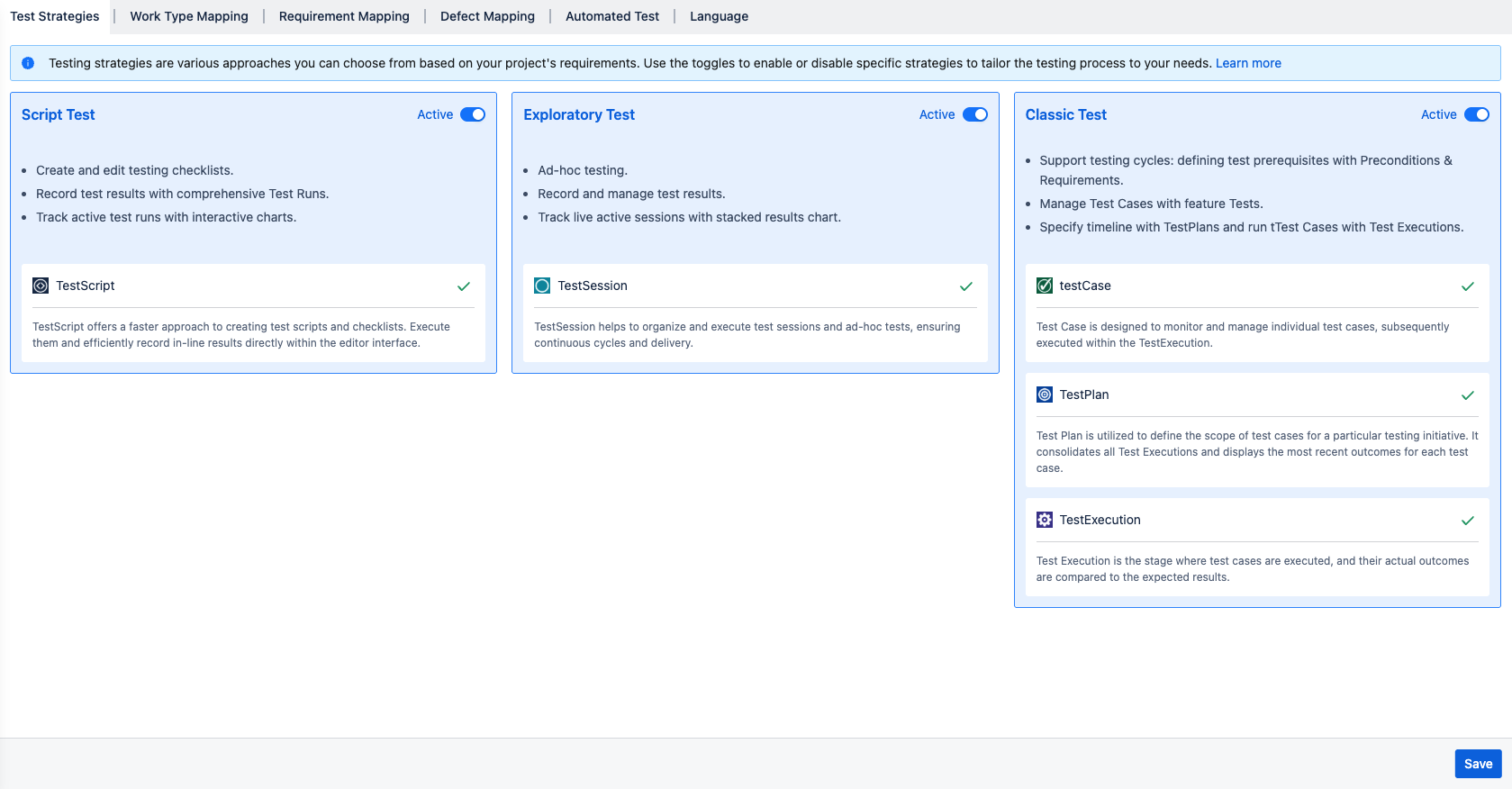Click the TestPlan target icon
The width and height of the screenshot is (1512, 789).
pyautogui.click(x=1045, y=394)
